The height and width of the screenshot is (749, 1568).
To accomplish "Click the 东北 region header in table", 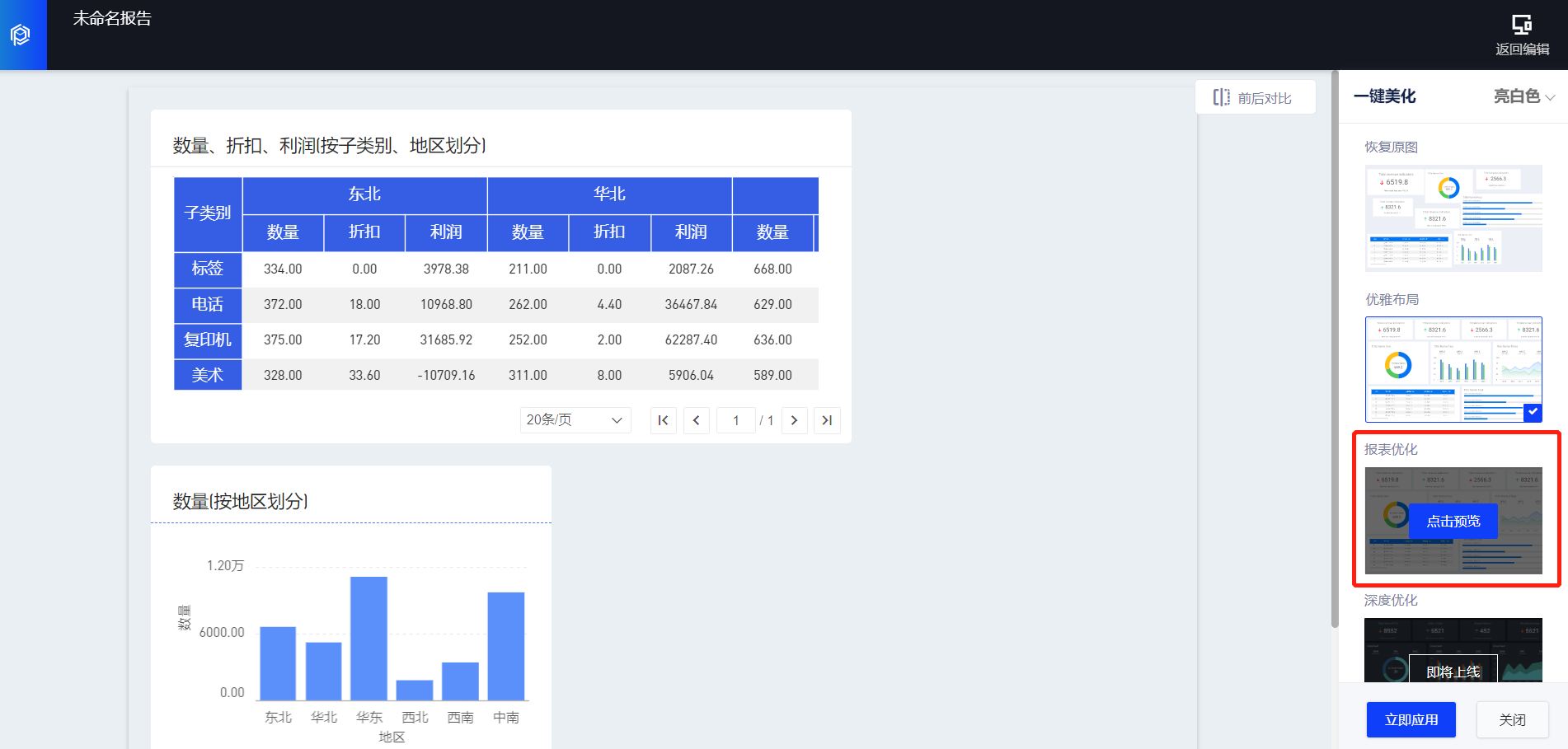I will [x=364, y=194].
